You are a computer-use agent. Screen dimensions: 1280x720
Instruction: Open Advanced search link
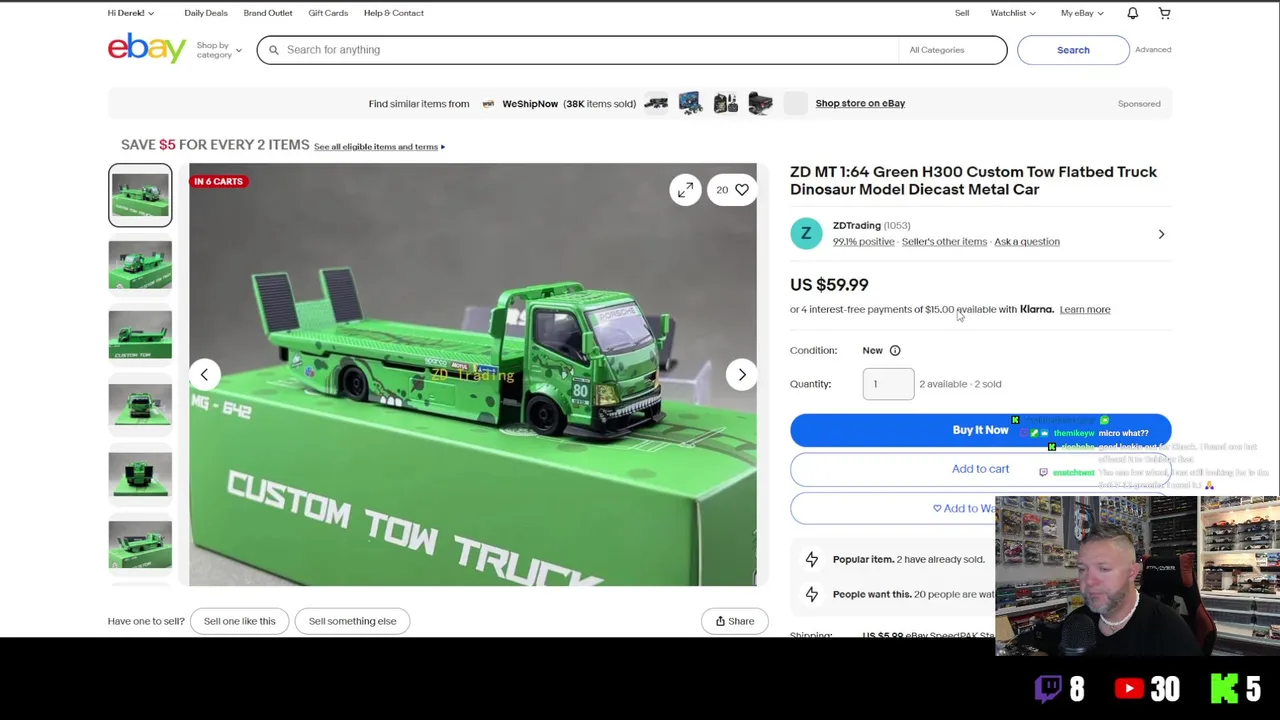click(1153, 50)
